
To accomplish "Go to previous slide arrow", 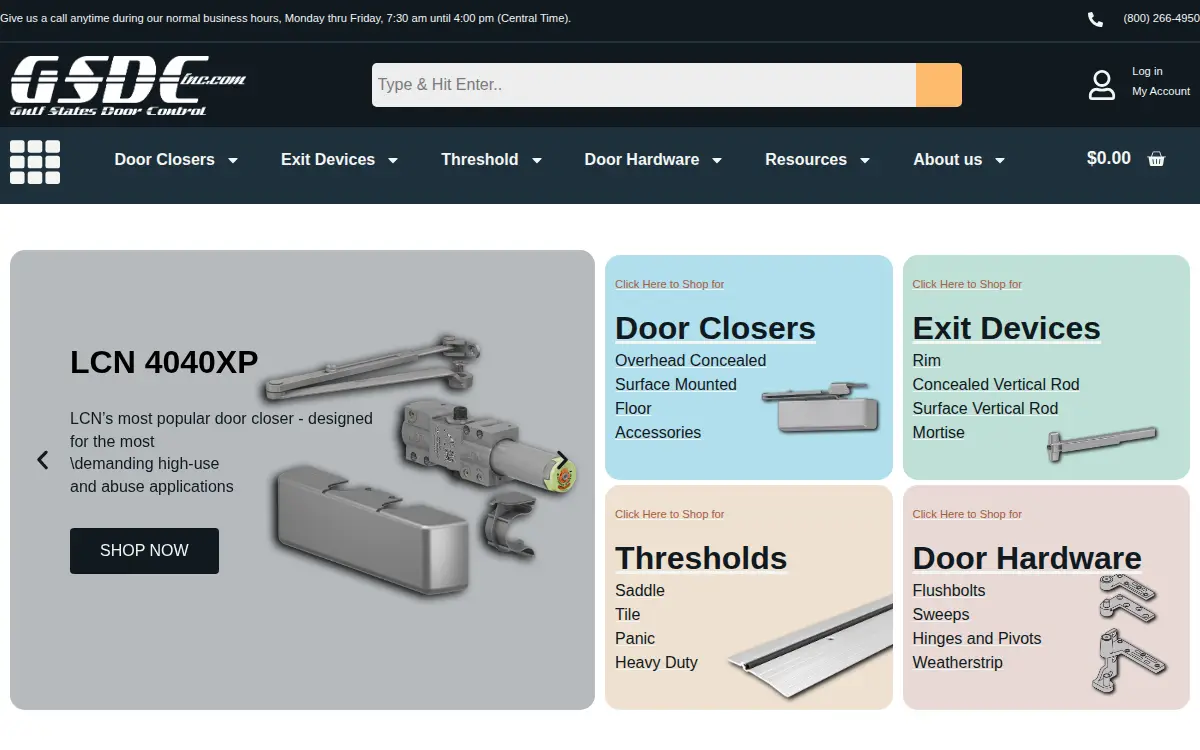I will click(42, 460).
